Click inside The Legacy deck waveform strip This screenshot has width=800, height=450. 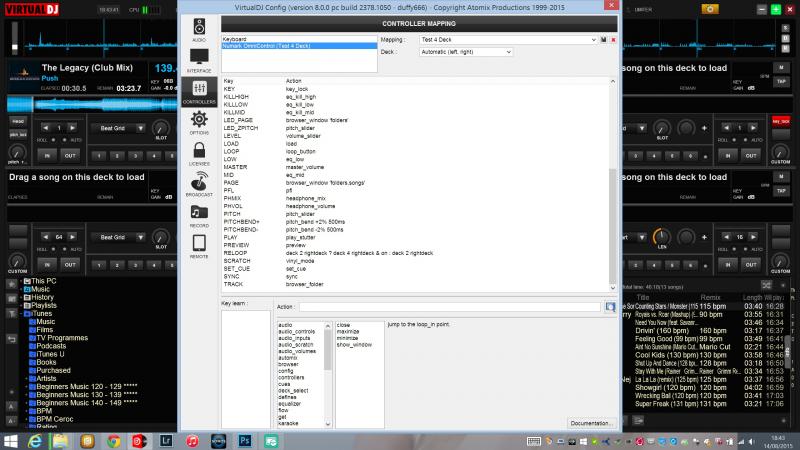pyautogui.click(x=92, y=105)
